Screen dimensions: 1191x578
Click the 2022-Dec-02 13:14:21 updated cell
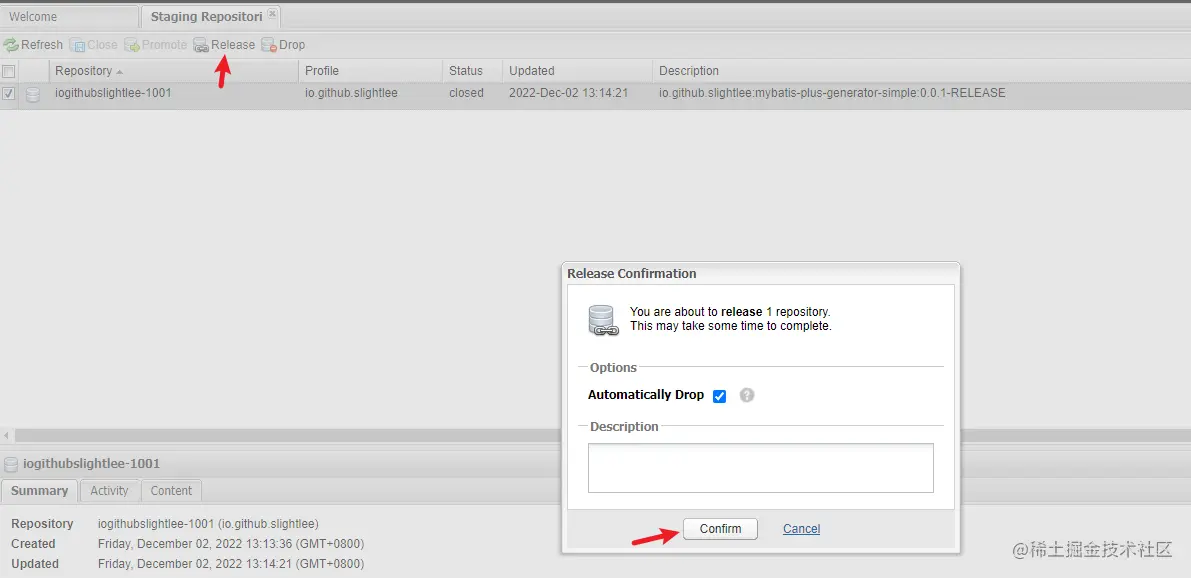[568, 93]
